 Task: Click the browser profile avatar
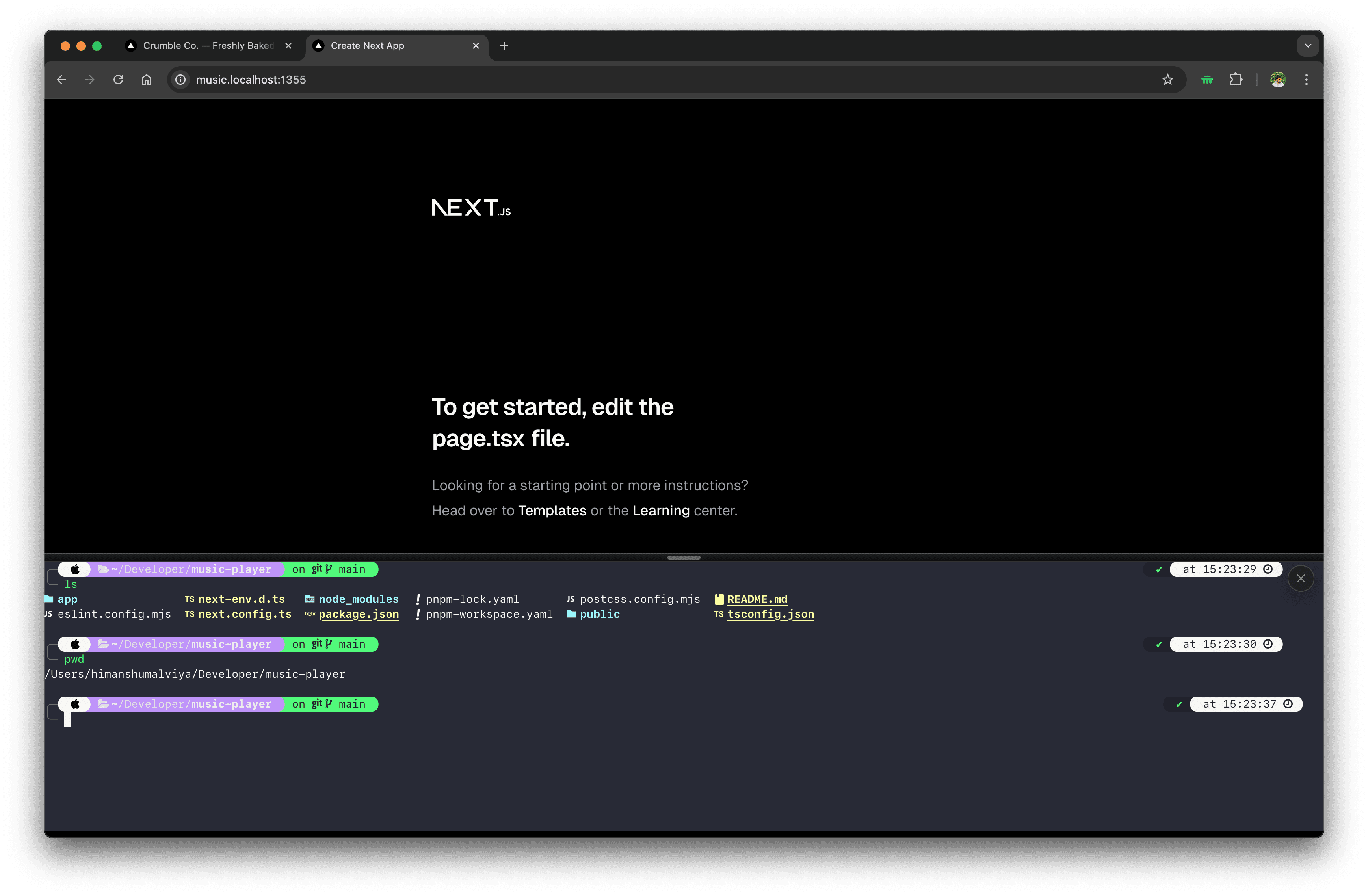coord(1277,79)
